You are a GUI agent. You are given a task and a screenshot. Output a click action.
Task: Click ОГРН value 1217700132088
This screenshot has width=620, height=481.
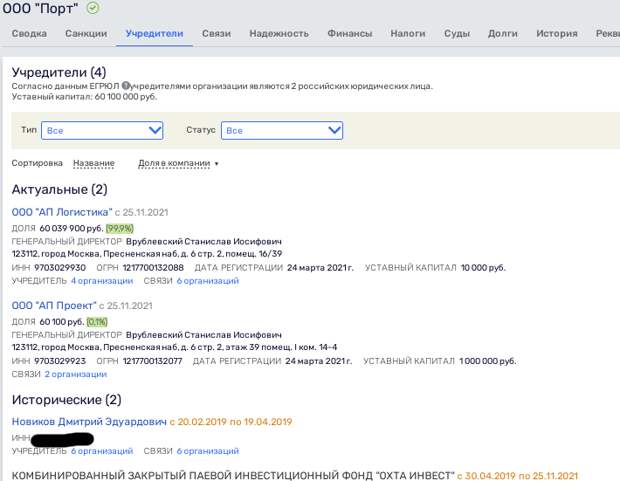[x=153, y=268]
